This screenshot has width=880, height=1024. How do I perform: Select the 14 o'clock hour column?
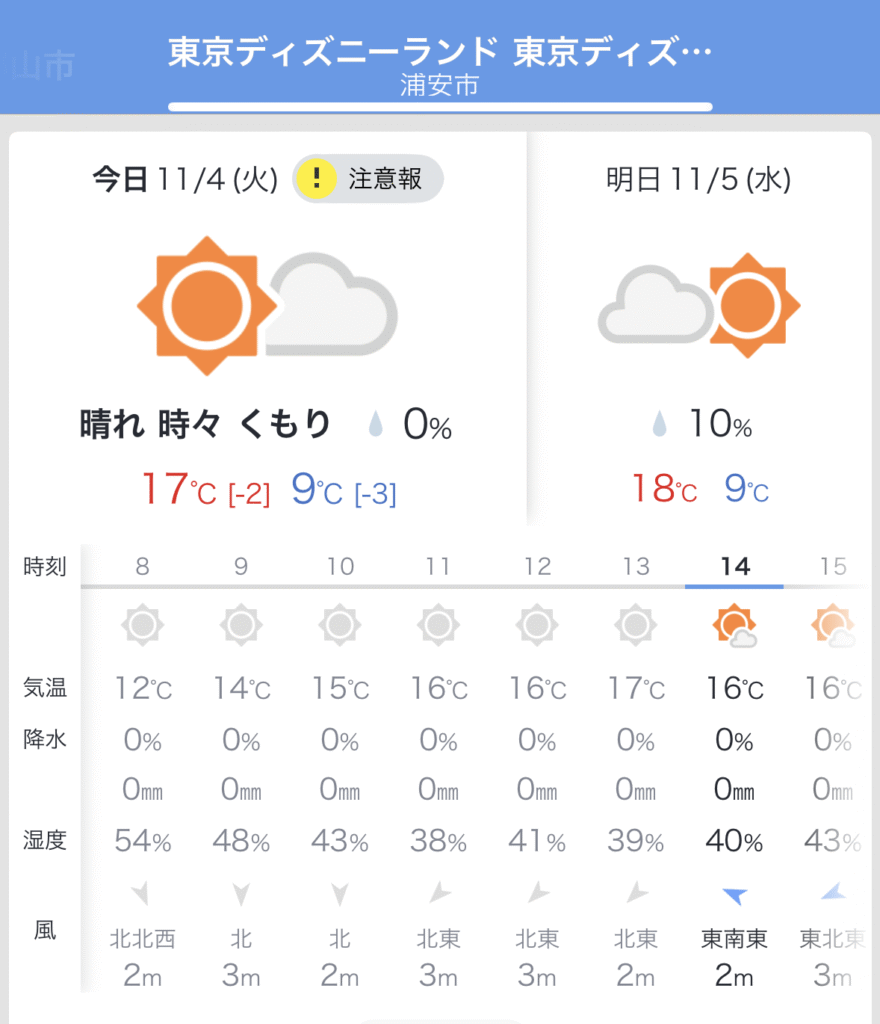tap(734, 567)
